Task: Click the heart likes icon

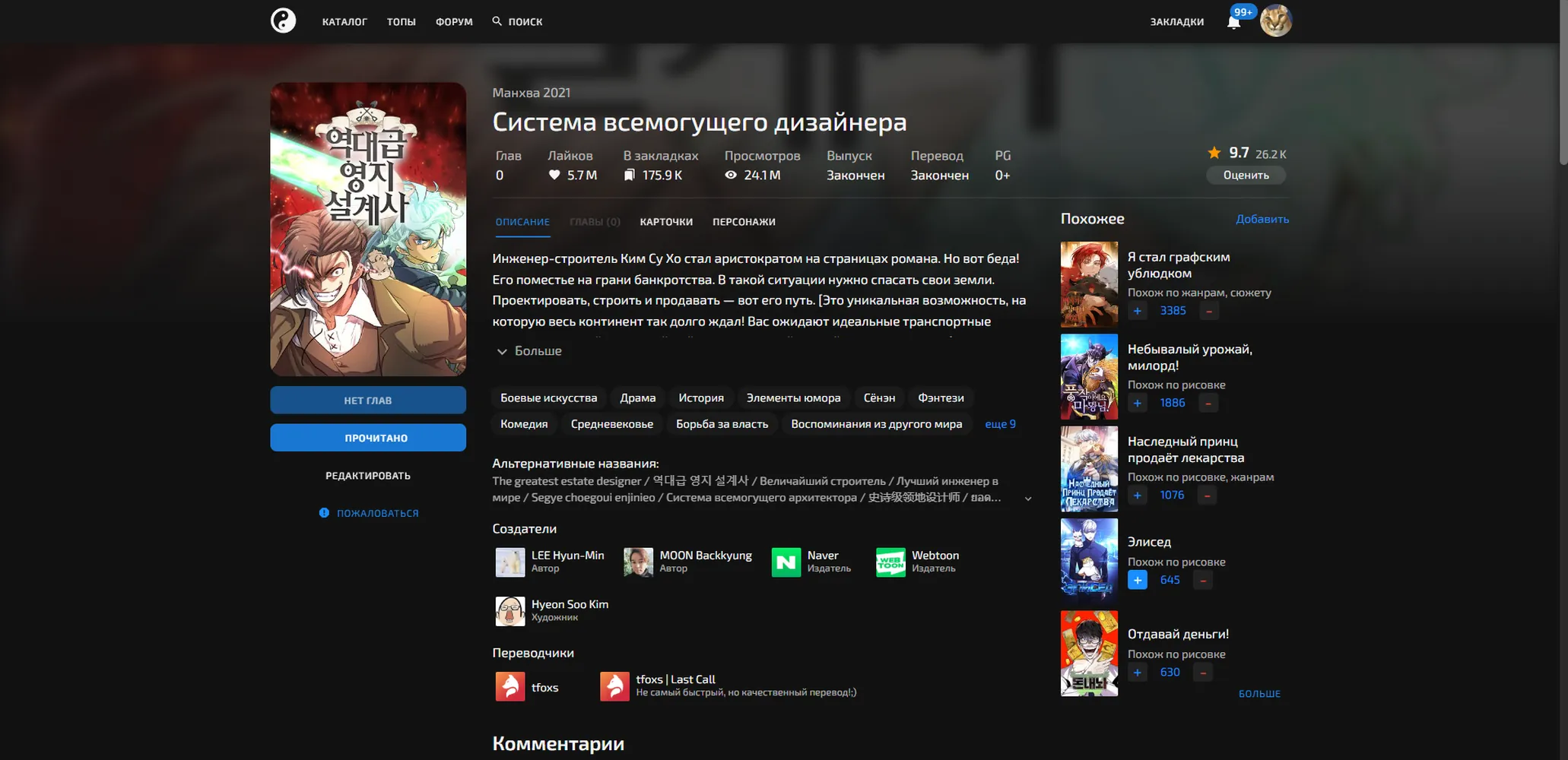Action: (x=554, y=175)
